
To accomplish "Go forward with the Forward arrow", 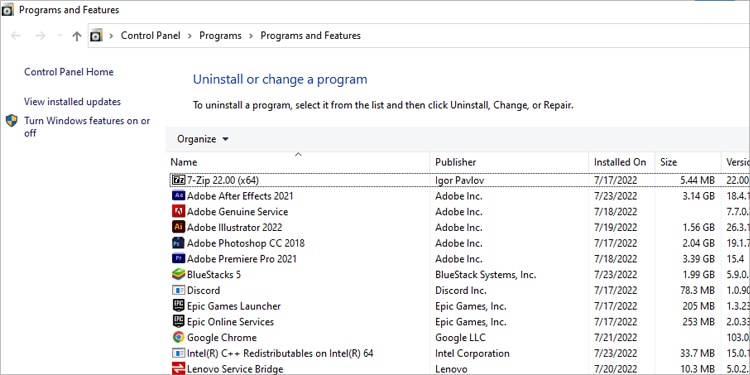I will tap(40, 36).
